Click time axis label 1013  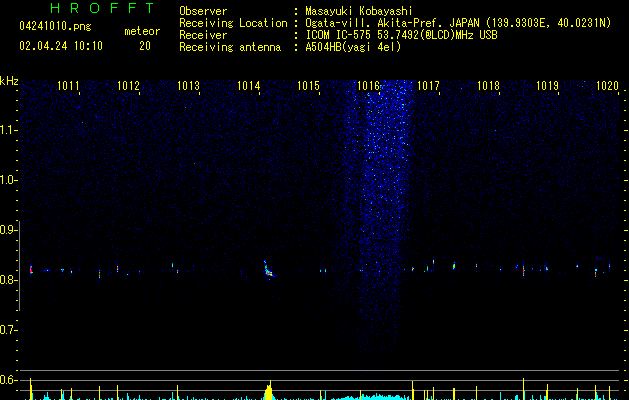pyautogui.click(x=188, y=86)
